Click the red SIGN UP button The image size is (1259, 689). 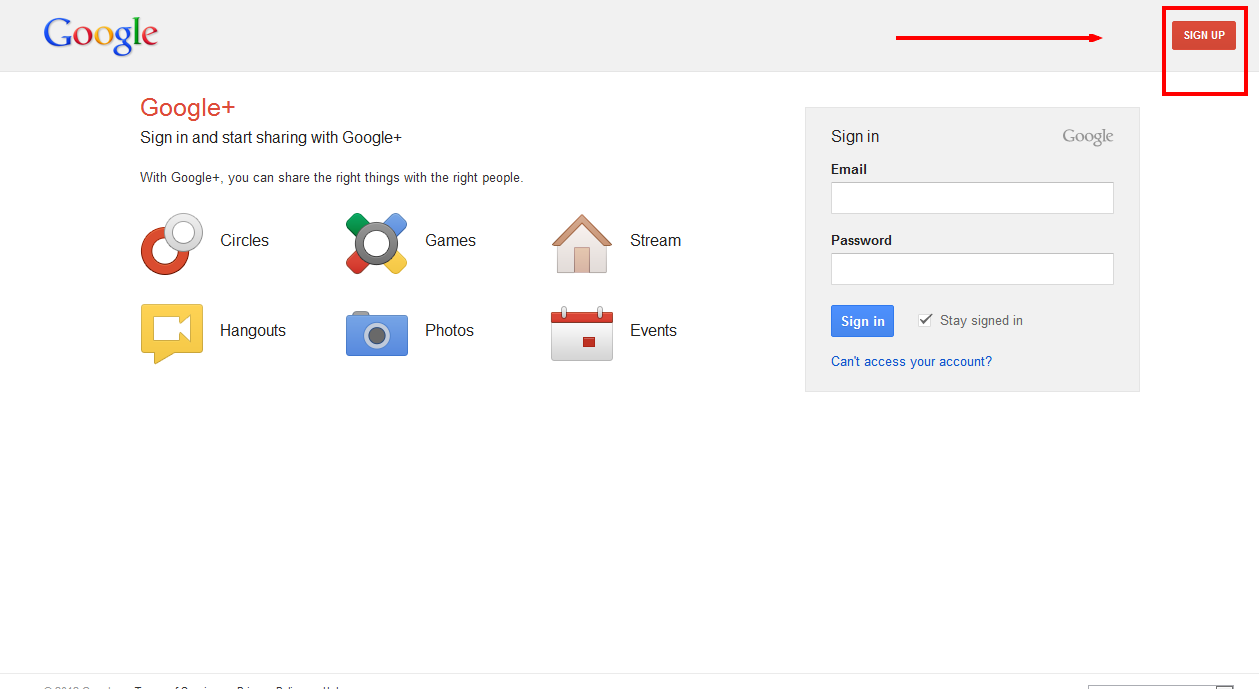pos(1204,36)
